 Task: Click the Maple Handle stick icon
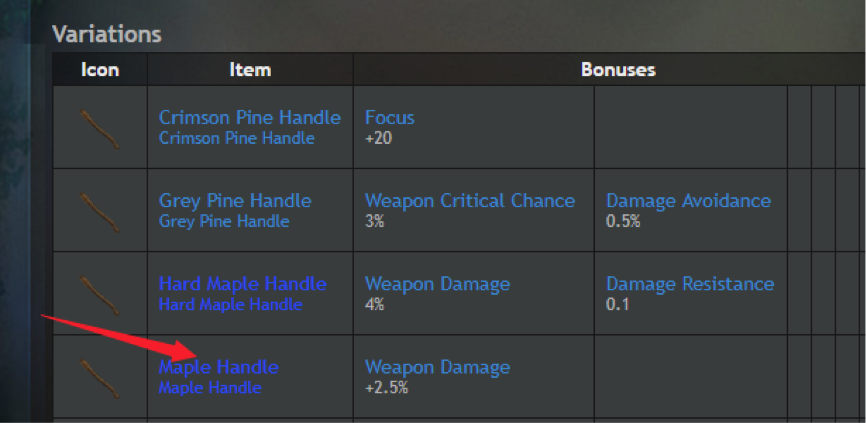(100, 378)
